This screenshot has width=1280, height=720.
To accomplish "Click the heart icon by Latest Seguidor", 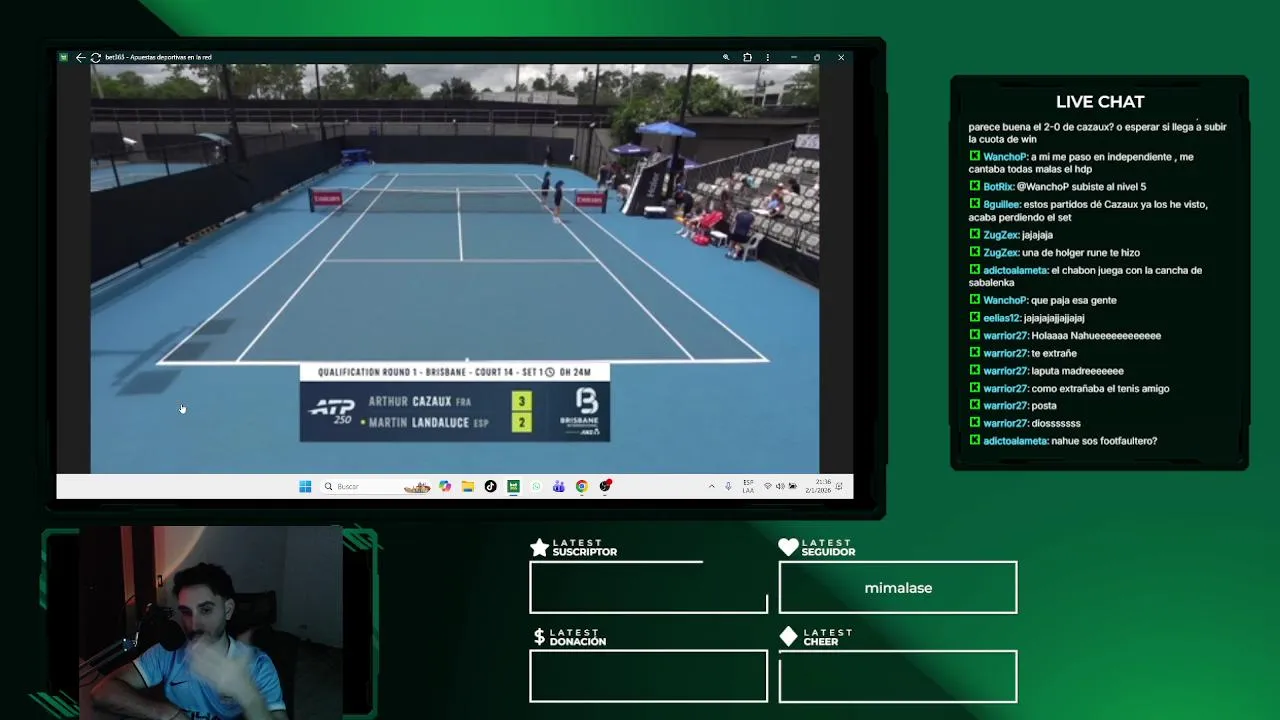I will click(788, 547).
